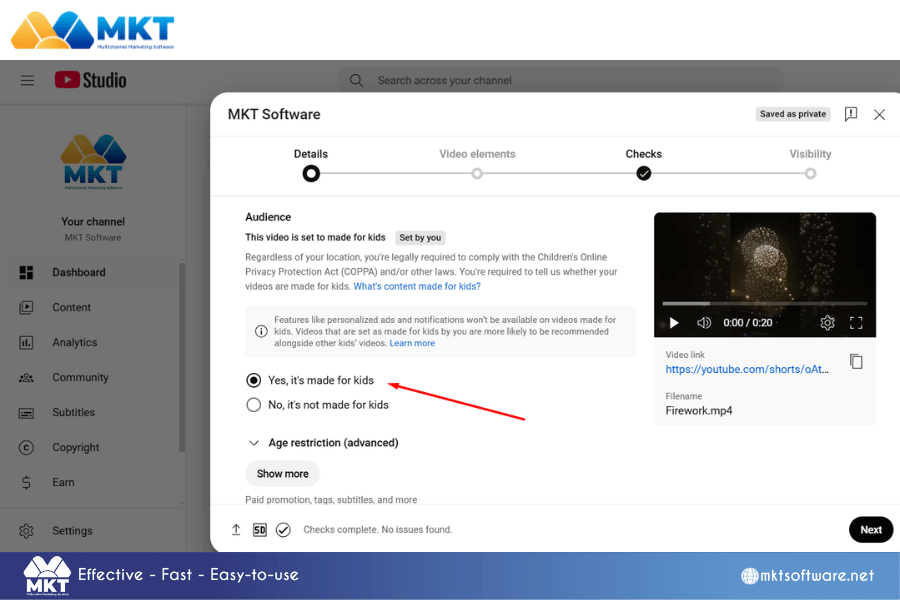This screenshot has height=600, width=900.
Task: Select 'Yes, it's made for kids'
Action: [x=253, y=380]
